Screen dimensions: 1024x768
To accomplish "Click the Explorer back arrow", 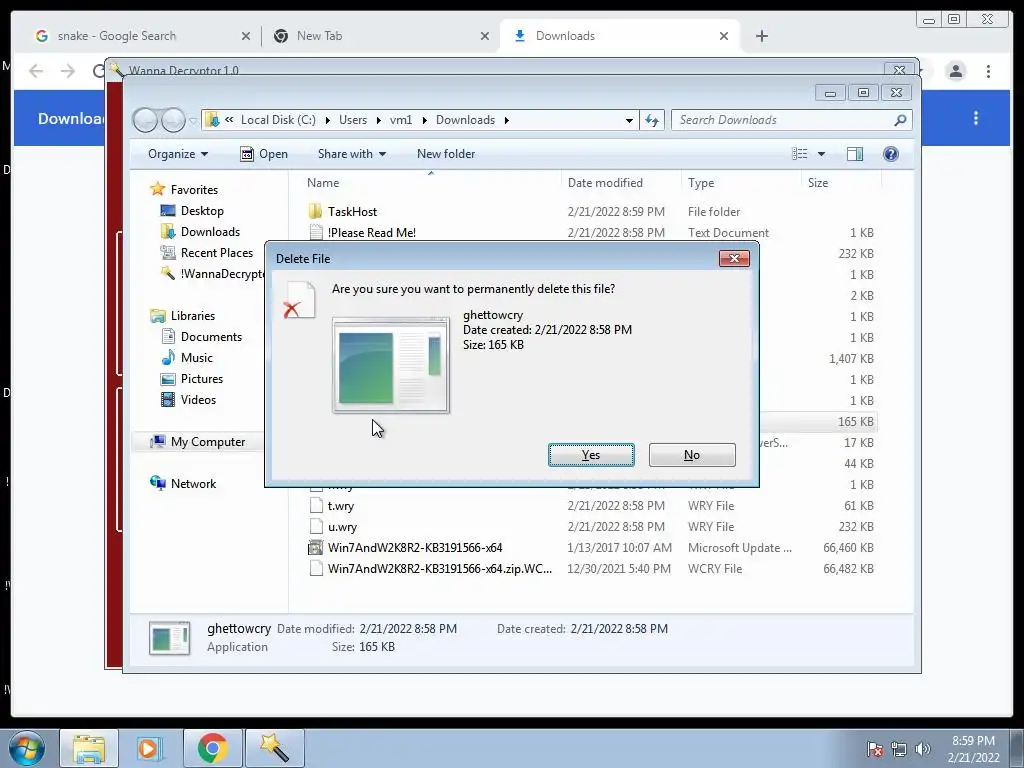I will click(145, 120).
